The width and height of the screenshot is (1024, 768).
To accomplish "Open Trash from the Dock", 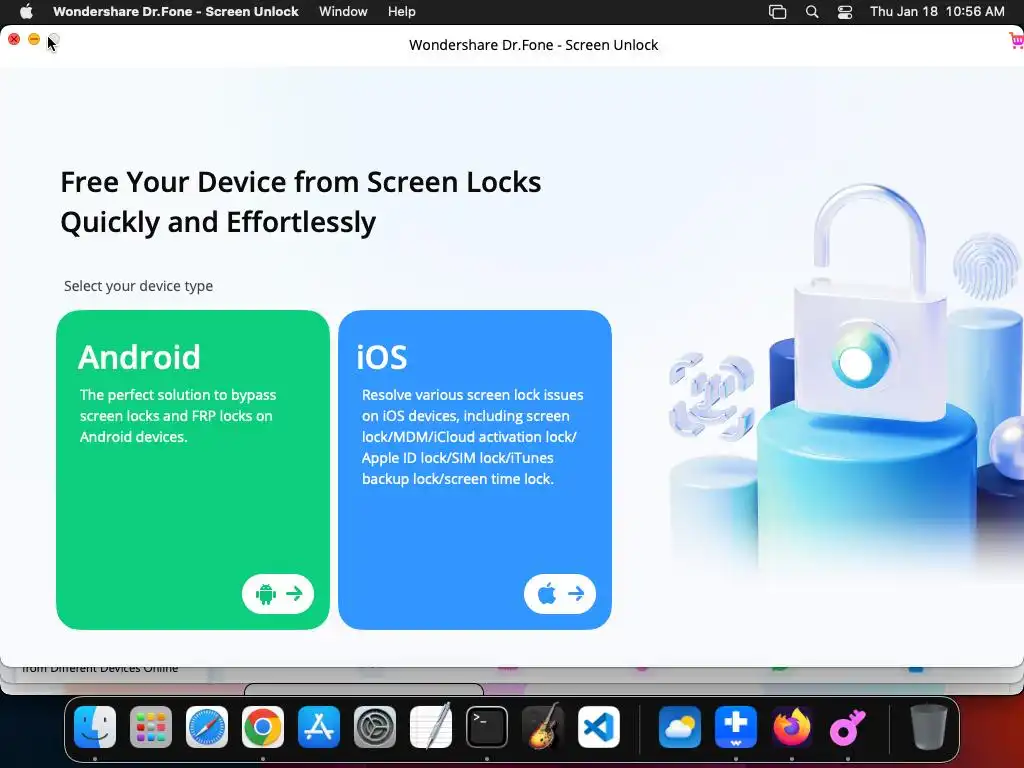I will coord(929,727).
